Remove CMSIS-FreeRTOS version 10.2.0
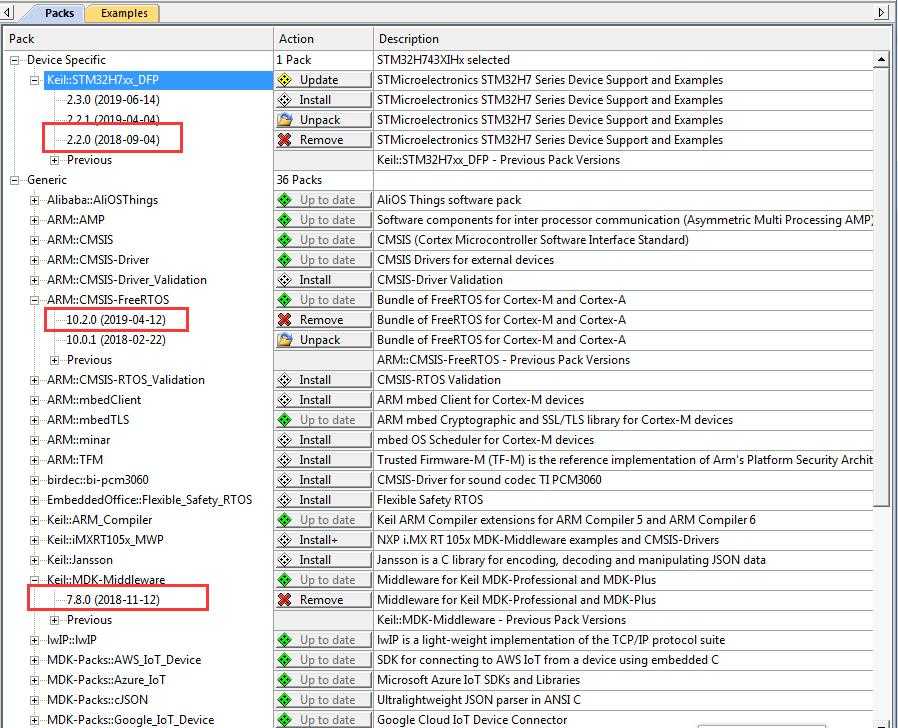Screen dimensions: 898x728 click(x=324, y=320)
